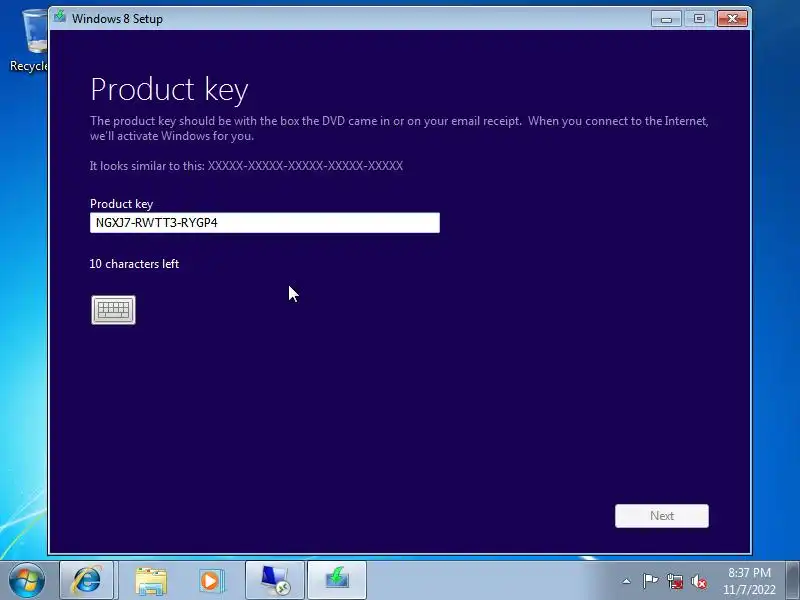Click sample key XXXXX-XXXXX-XXXXX-XXXXX-XXXXX text
The width and height of the screenshot is (800, 600).
tap(305, 166)
